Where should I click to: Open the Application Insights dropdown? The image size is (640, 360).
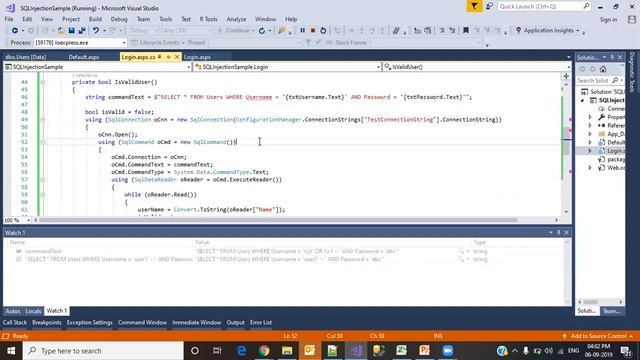coord(578,31)
